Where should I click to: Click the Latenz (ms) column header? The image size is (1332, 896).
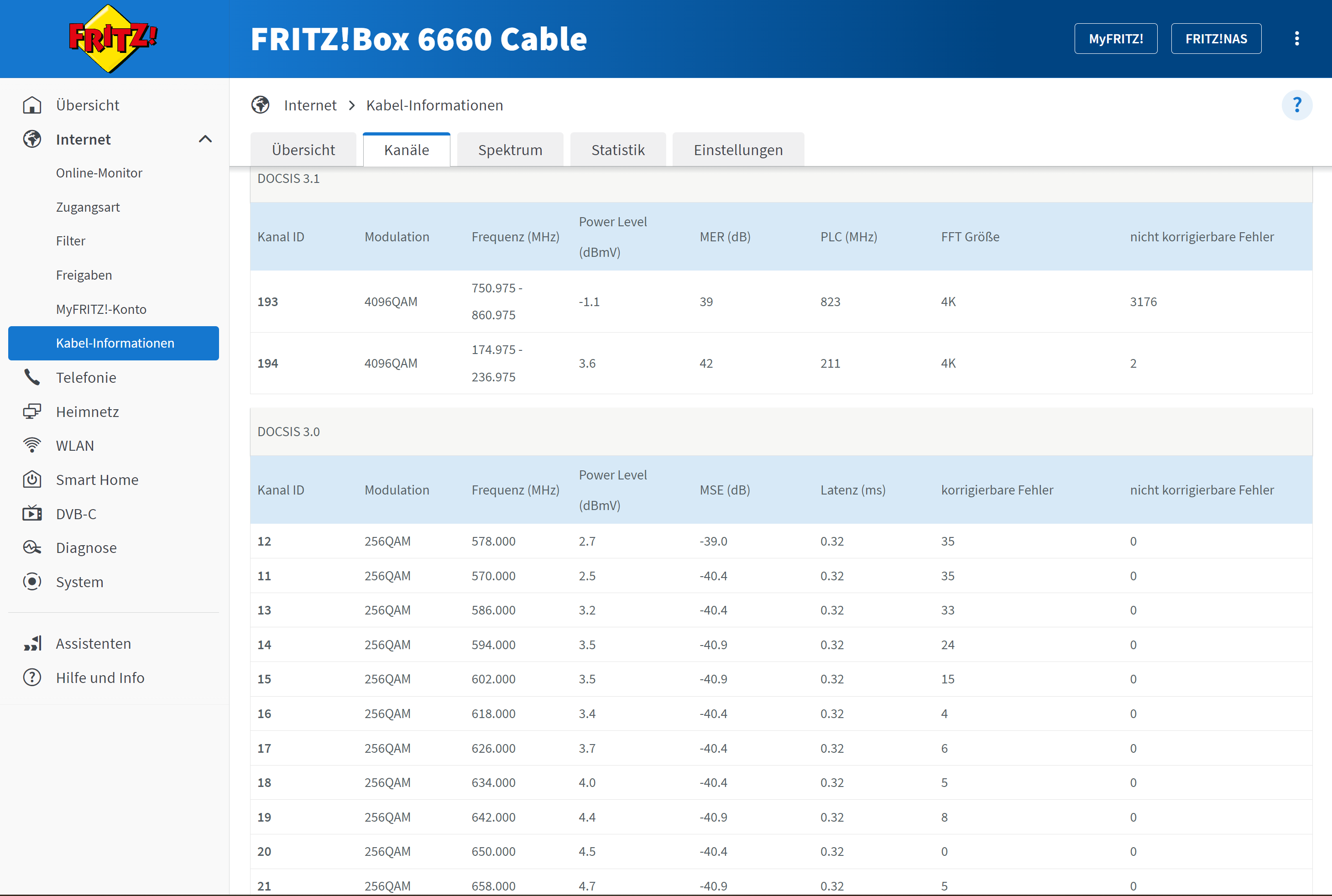853,490
